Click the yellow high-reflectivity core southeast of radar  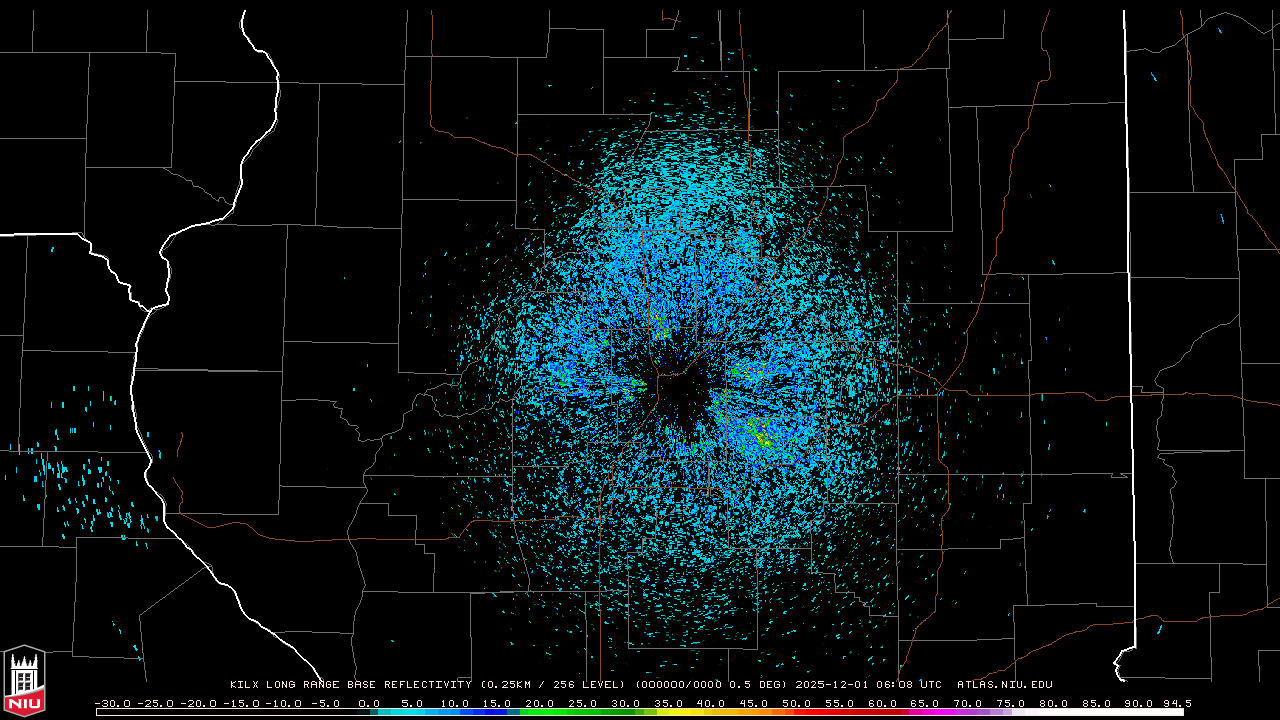762,437
